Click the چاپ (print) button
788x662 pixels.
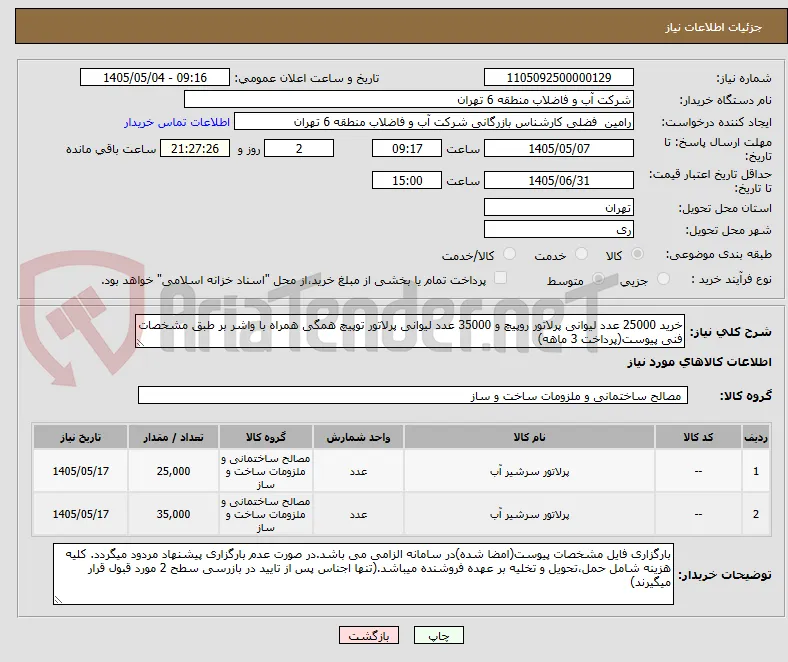pyautogui.click(x=438, y=635)
